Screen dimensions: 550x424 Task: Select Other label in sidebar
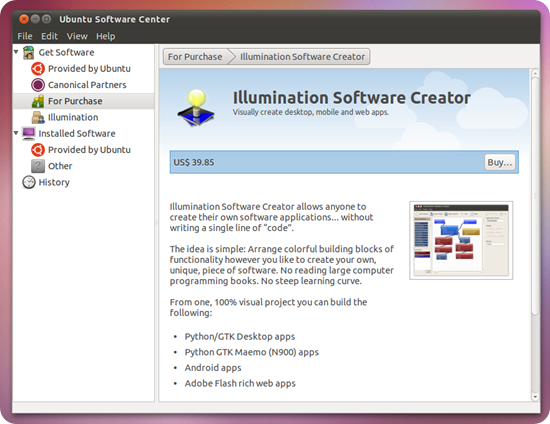(60, 166)
